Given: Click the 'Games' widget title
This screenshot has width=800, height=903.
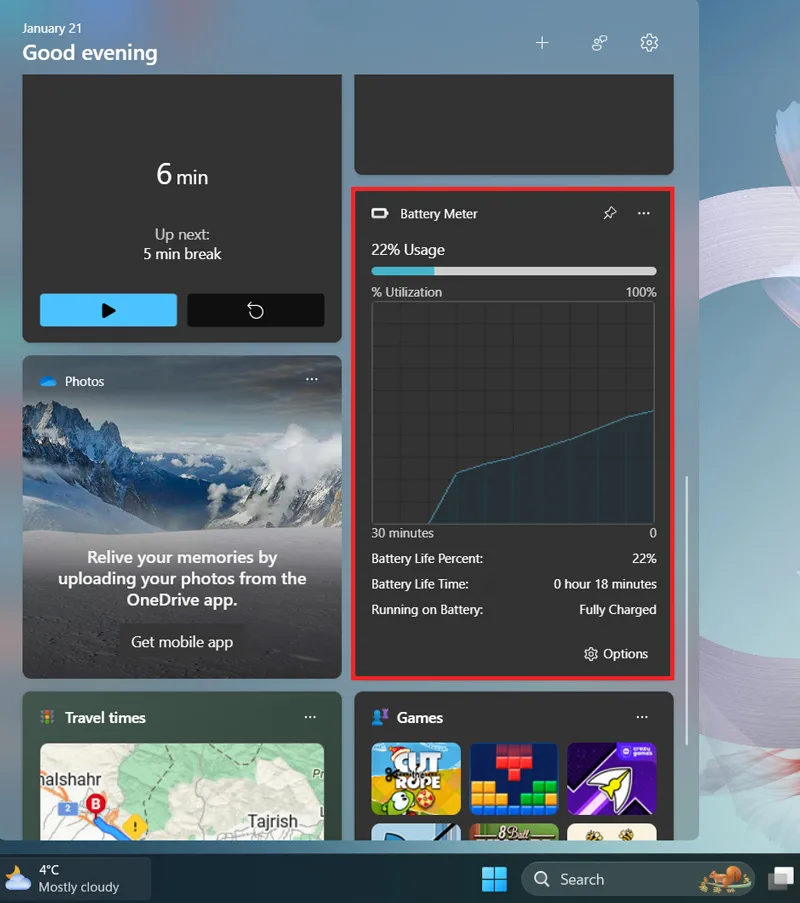Looking at the screenshot, I should (x=420, y=718).
